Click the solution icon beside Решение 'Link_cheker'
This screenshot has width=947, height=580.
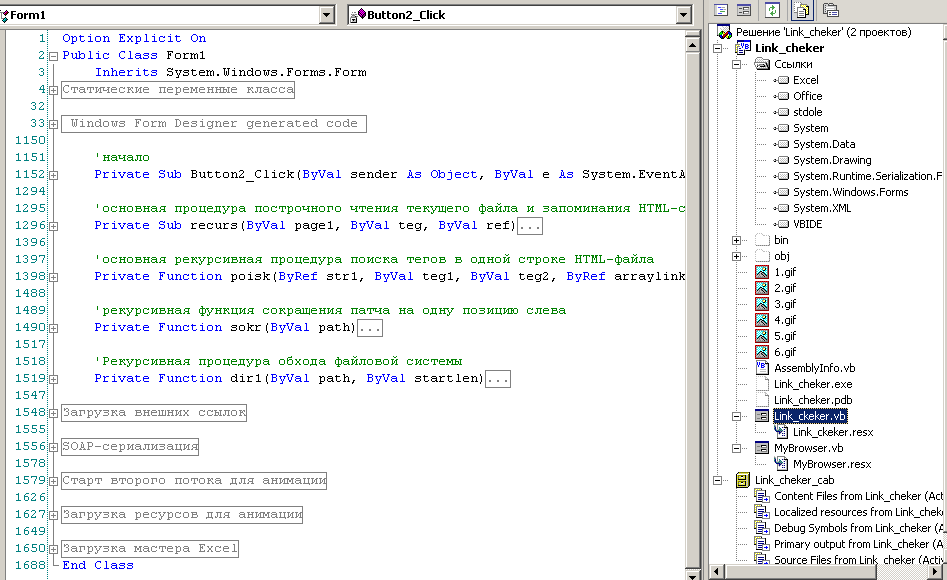[724, 32]
